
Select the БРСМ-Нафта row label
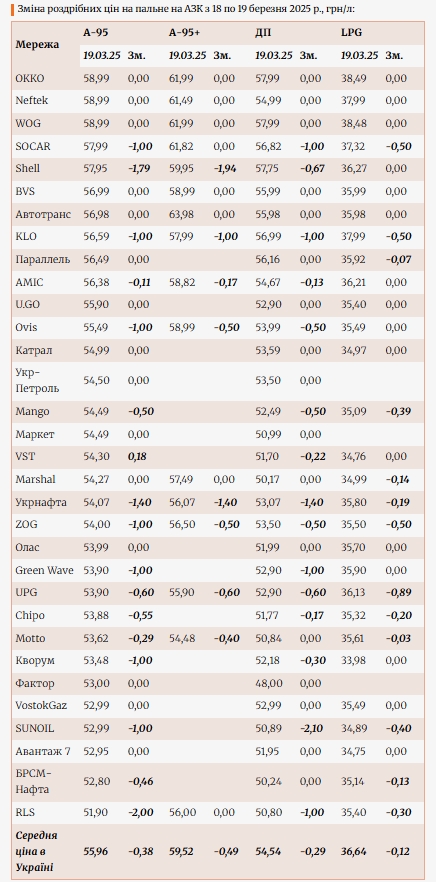click(34, 781)
